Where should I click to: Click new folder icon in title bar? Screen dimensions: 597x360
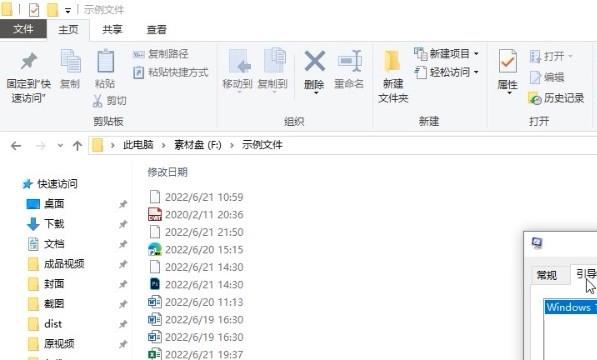click(53, 10)
